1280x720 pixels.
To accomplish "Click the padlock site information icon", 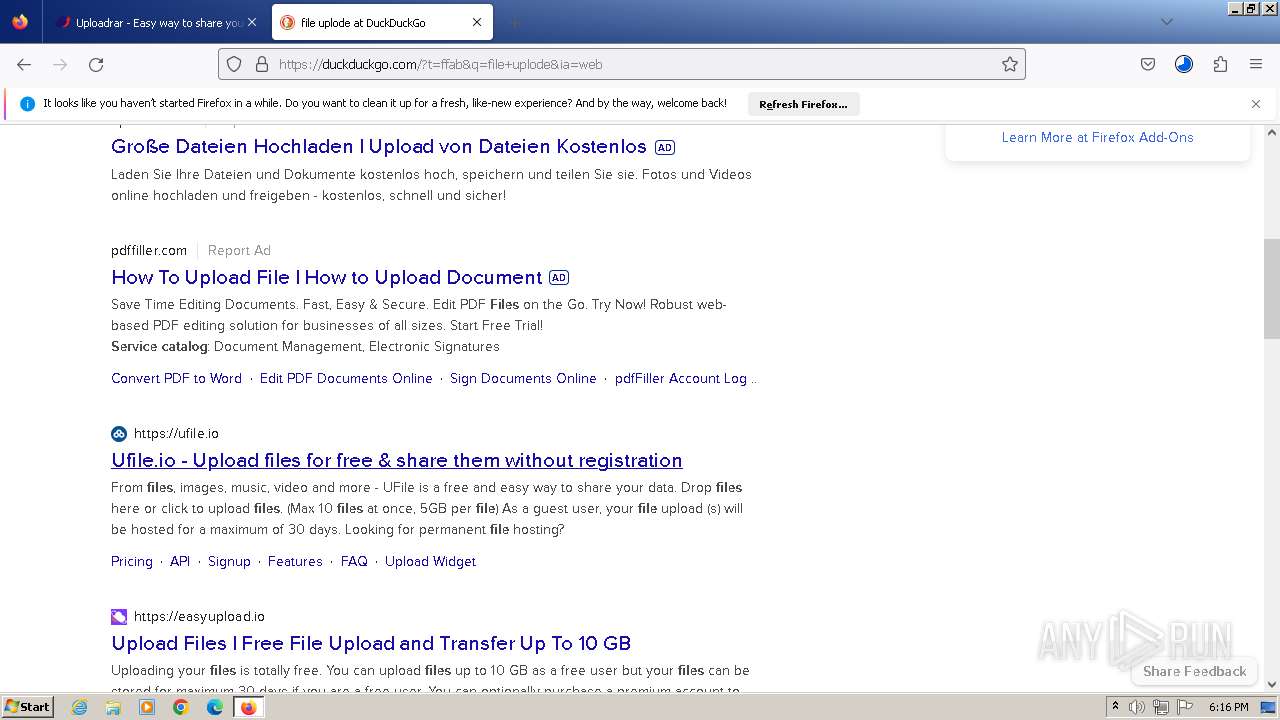I will click(x=262, y=64).
